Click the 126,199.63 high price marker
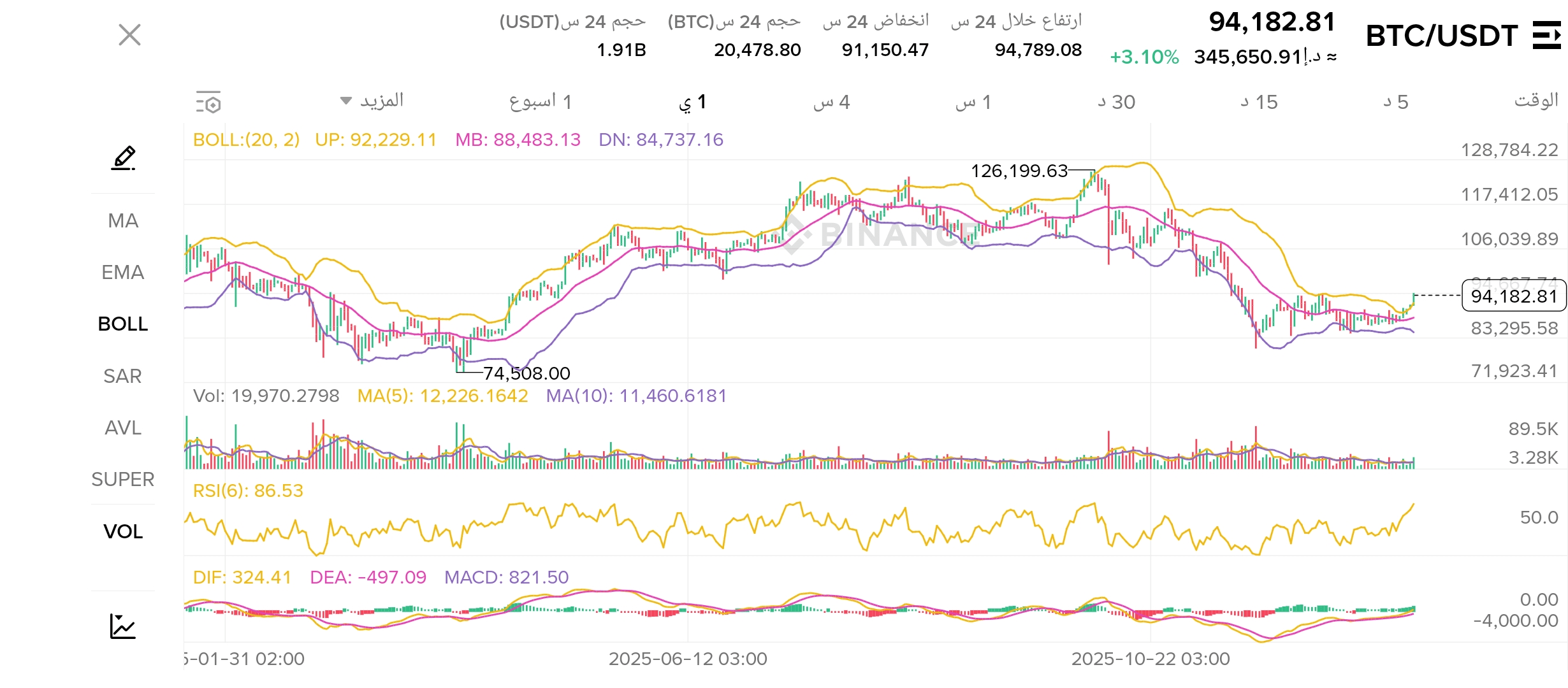1568x688 pixels. (x=1019, y=171)
